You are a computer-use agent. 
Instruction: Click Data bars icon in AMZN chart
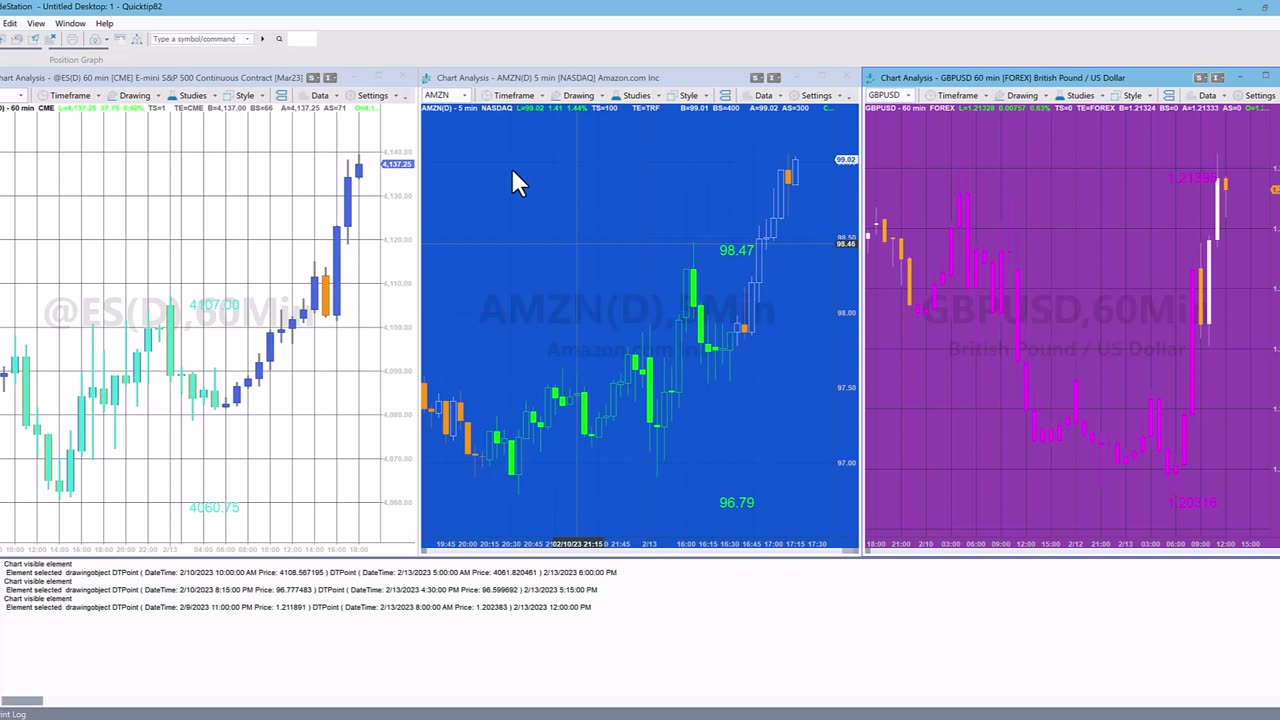[x=747, y=96]
